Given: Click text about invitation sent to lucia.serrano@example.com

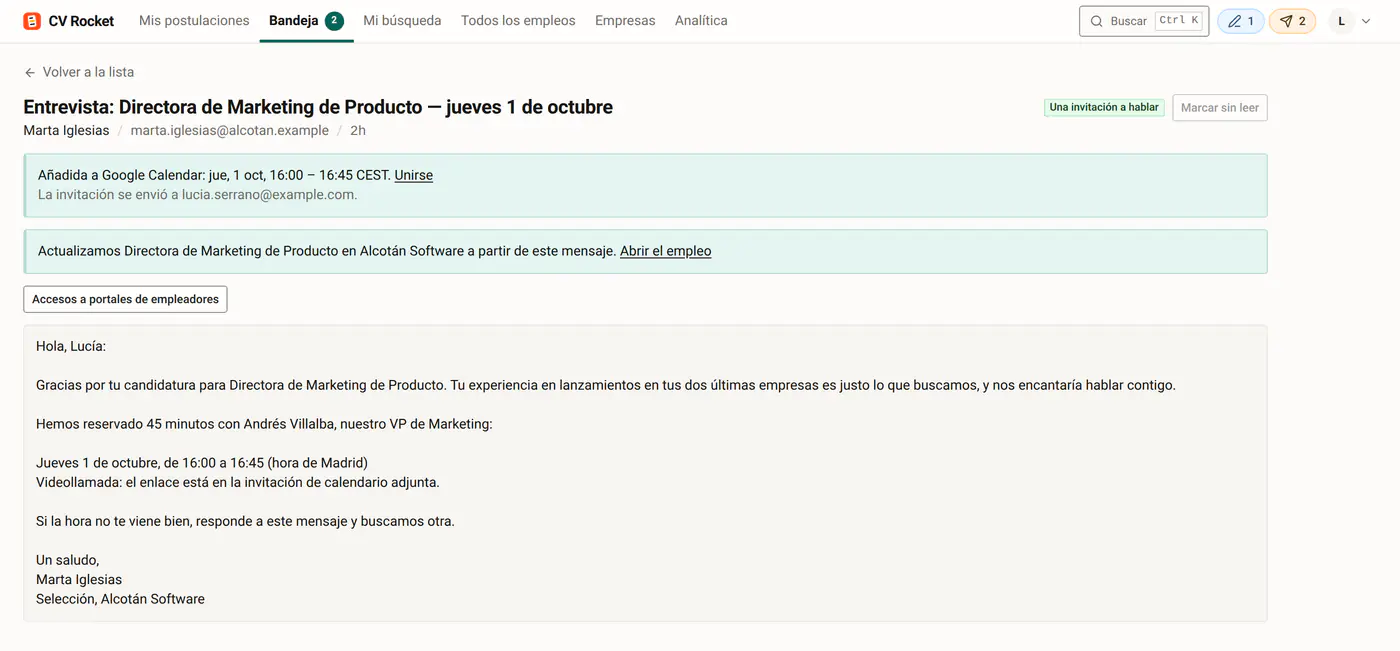Looking at the screenshot, I should [x=198, y=195].
